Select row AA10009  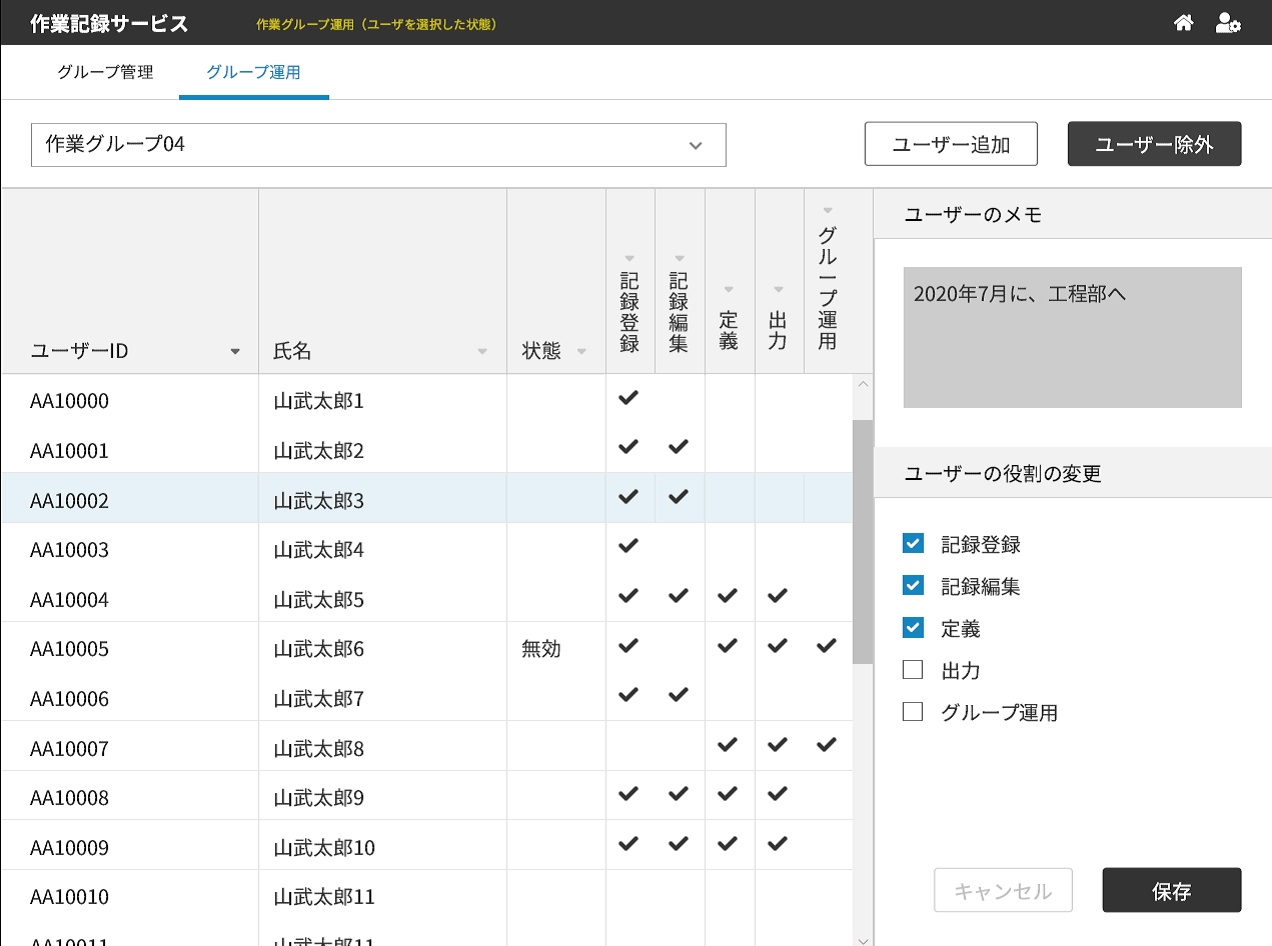(x=427, y=845)
